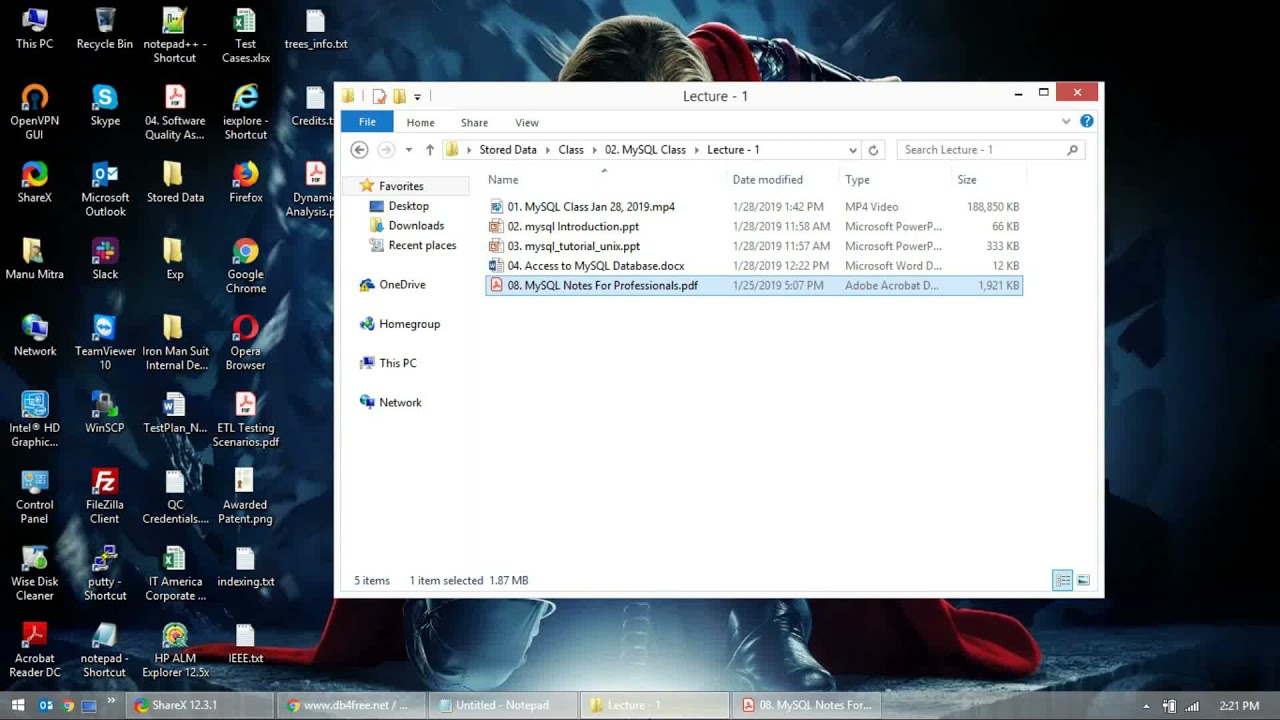Open Desktop in navigation pane
Screen dimensions: 1280x720
point(408,206)
